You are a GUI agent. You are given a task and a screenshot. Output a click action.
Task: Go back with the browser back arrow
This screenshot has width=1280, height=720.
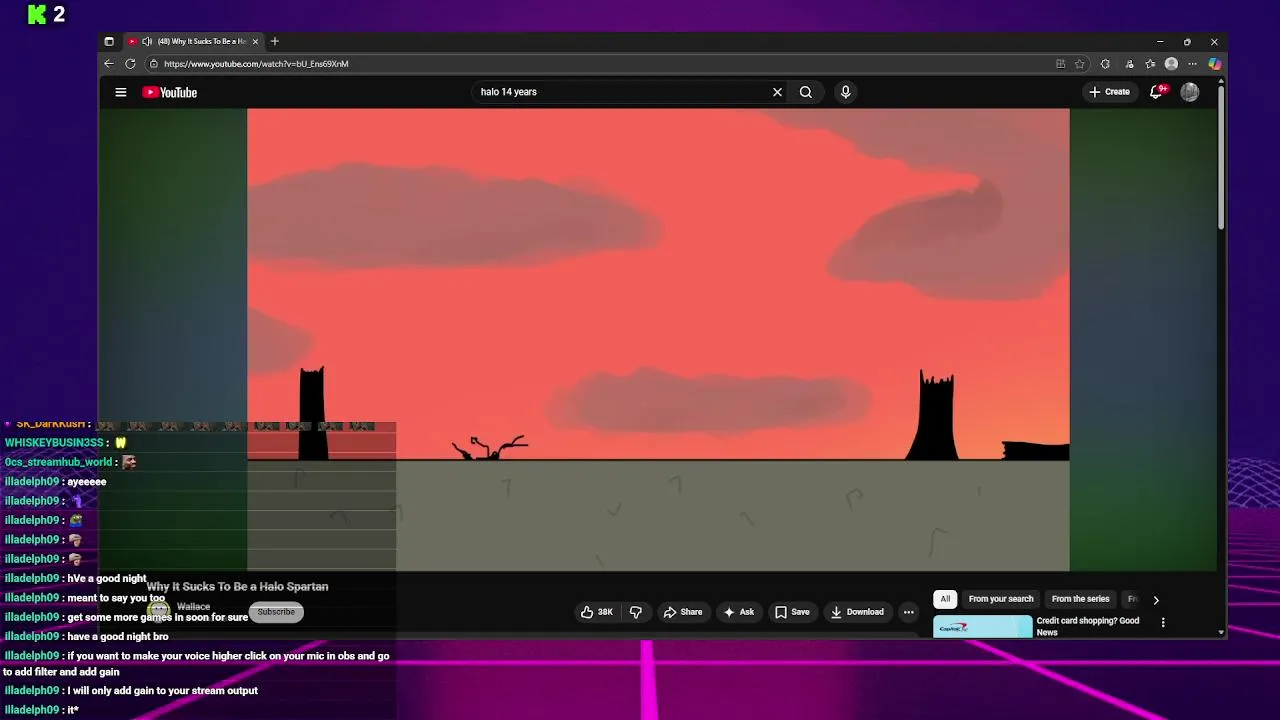(x=109, y=64)
